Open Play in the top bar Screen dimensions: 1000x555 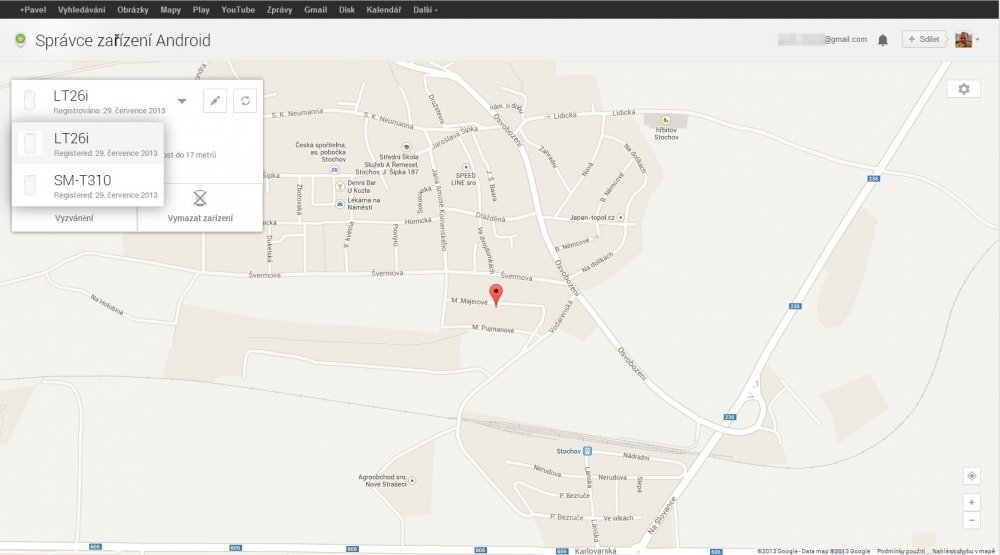pyautogui.click(x=201, y=10)
